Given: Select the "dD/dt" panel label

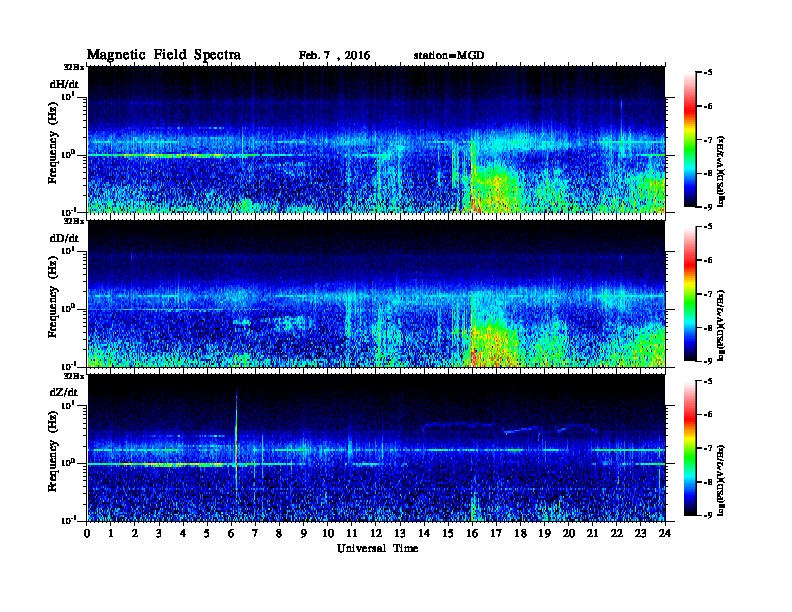Looking at the screenshot, I should pyautogui.click(x=64, y=238).
